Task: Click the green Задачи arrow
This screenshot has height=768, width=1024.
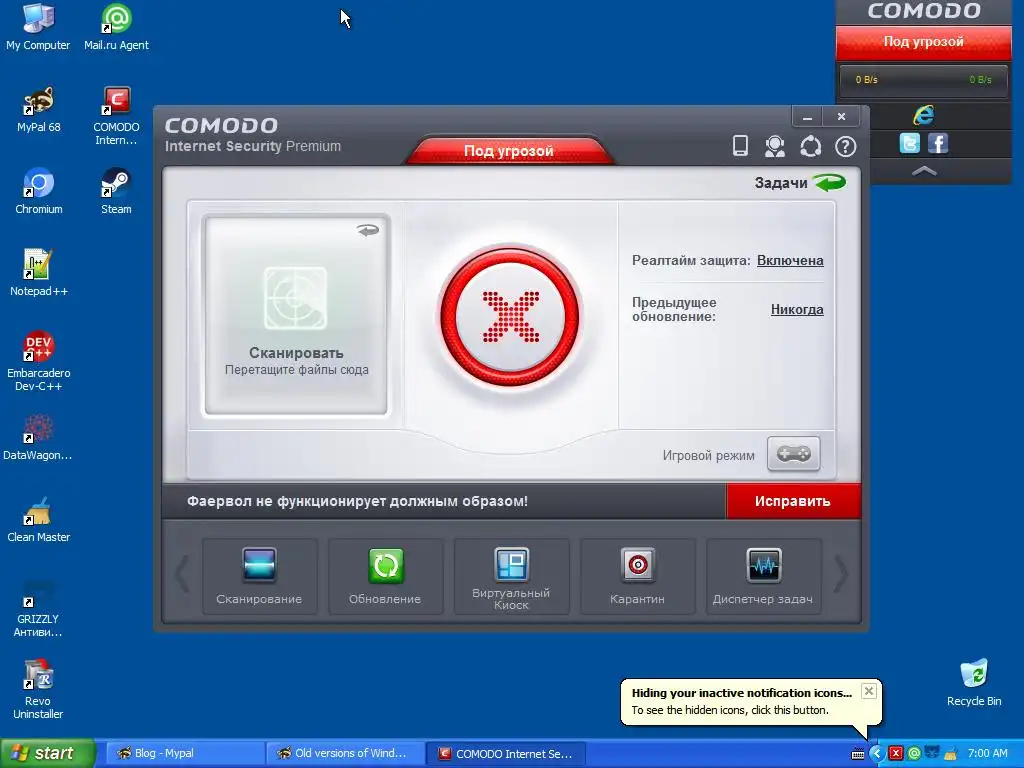Action: [829, 182]
